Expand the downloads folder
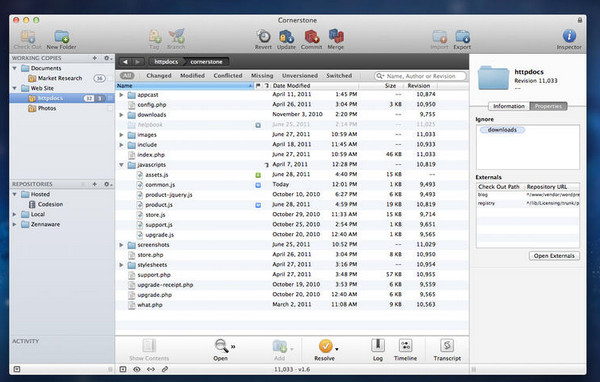Viewport: 600px width, 382px height. pos(121,115)
